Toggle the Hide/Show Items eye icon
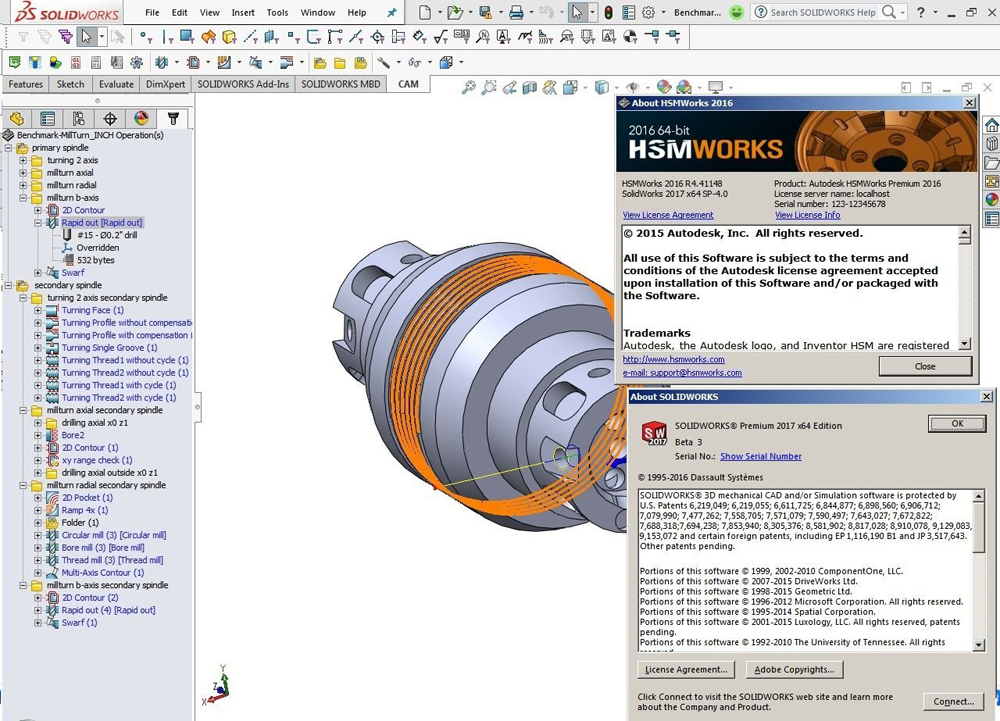 [633, 87]
